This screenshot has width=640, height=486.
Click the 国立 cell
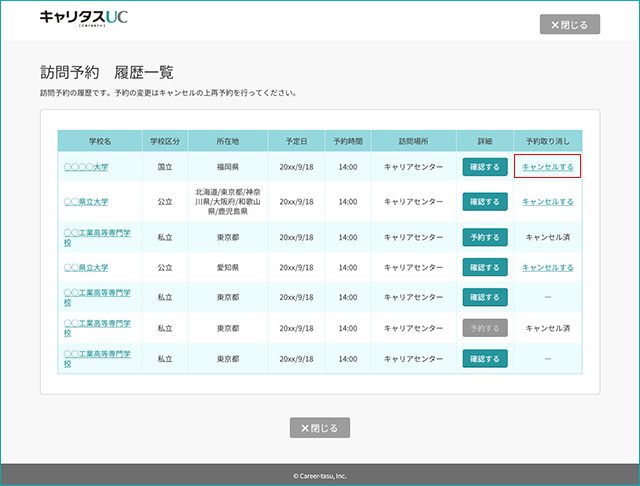[165, 167]
